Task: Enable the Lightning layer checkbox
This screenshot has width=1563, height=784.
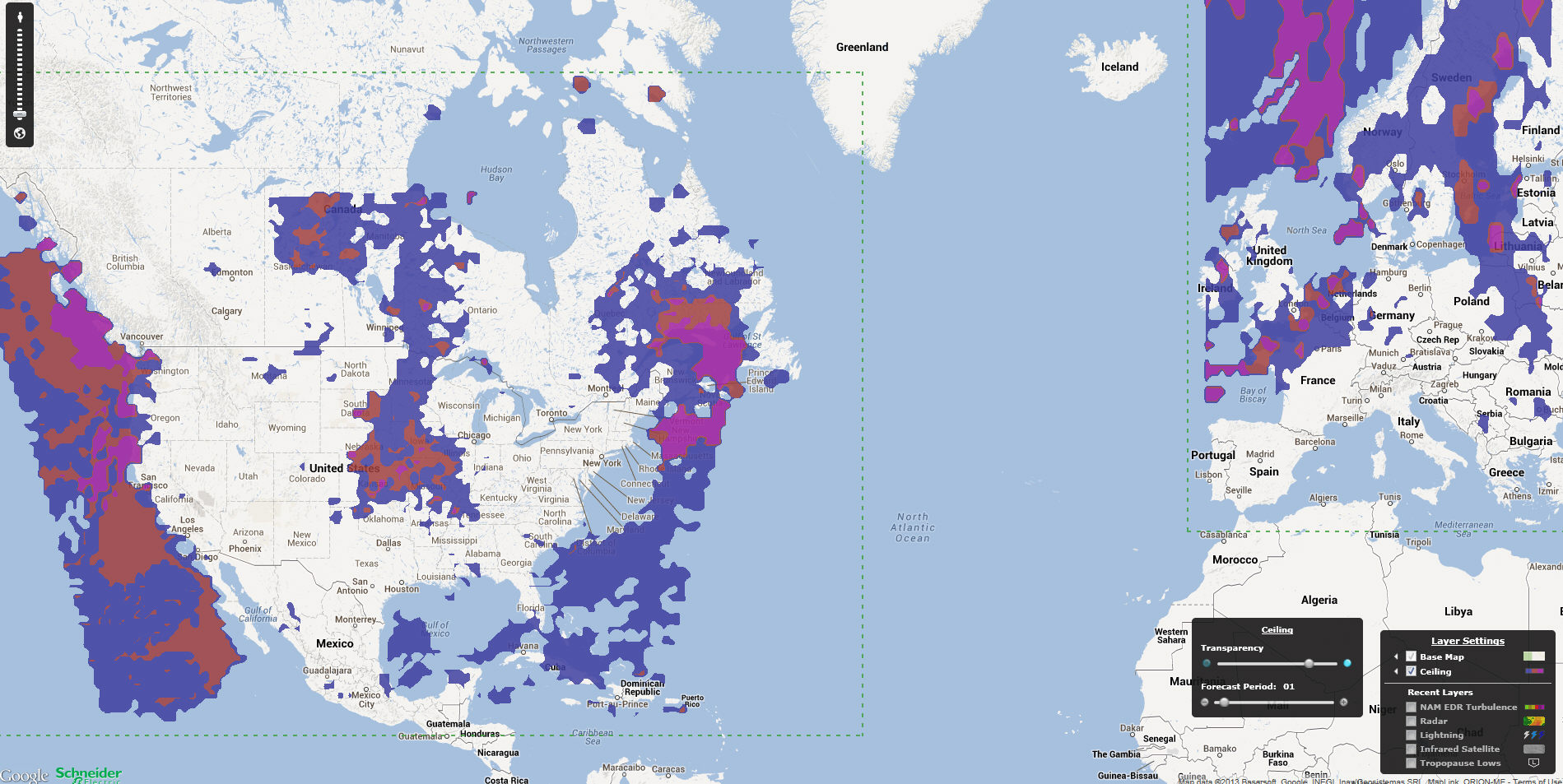Action: [x=1411, y=735]
